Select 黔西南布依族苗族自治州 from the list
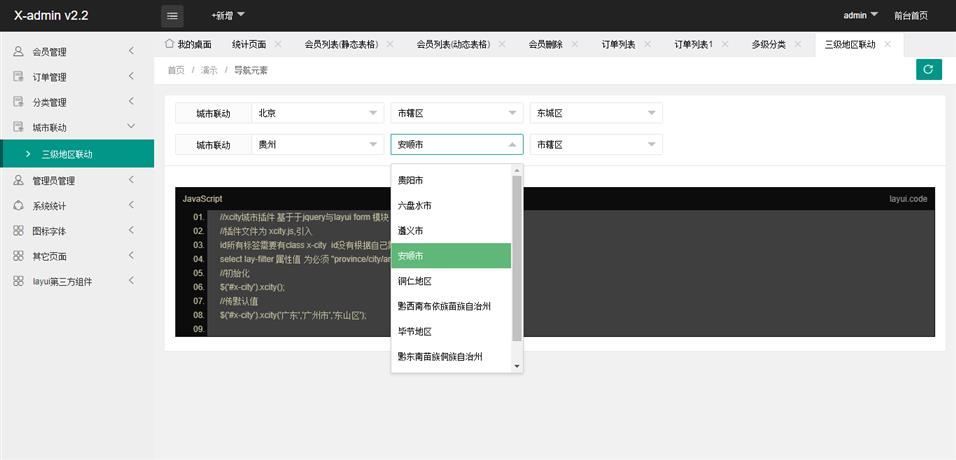 coord(451,306)
